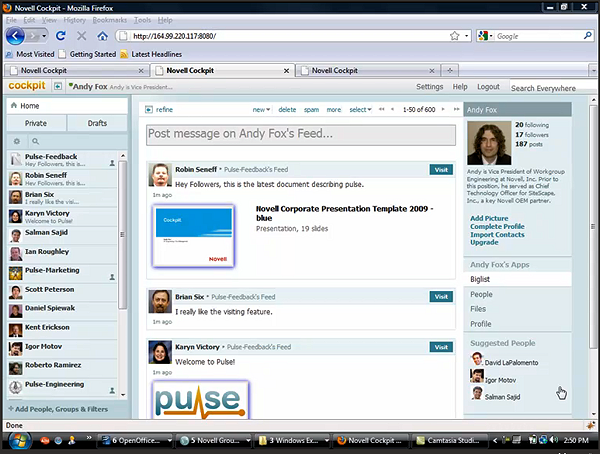Open the File menu
The width and height of the screenshot is (600, 454).
(11, 20)
